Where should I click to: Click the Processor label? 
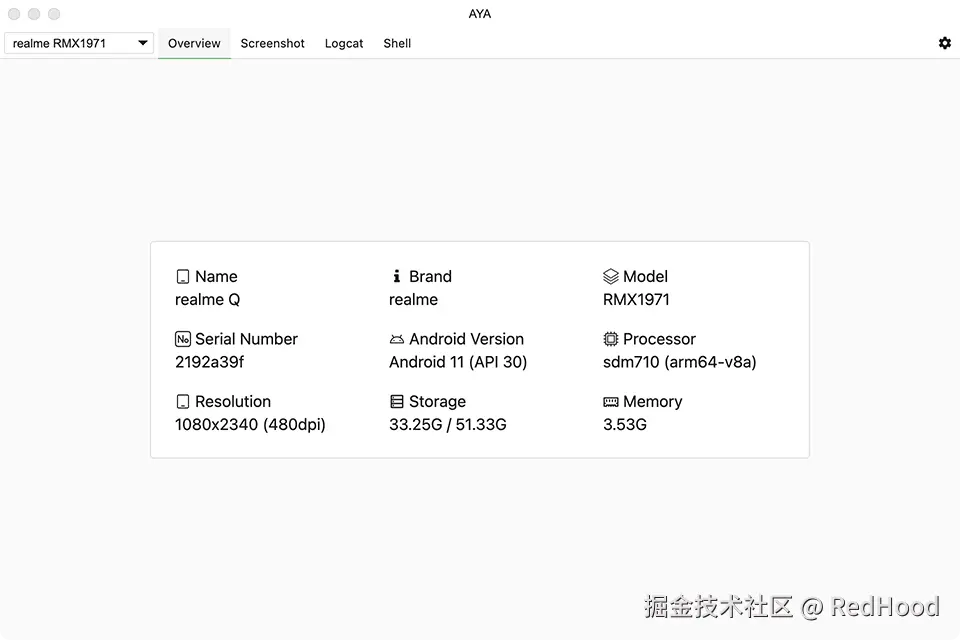(x=659, y=339)
